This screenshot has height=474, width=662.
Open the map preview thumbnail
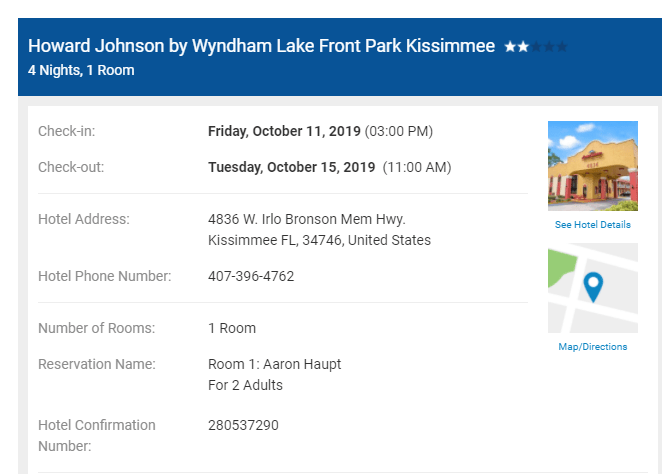[592, 288]
